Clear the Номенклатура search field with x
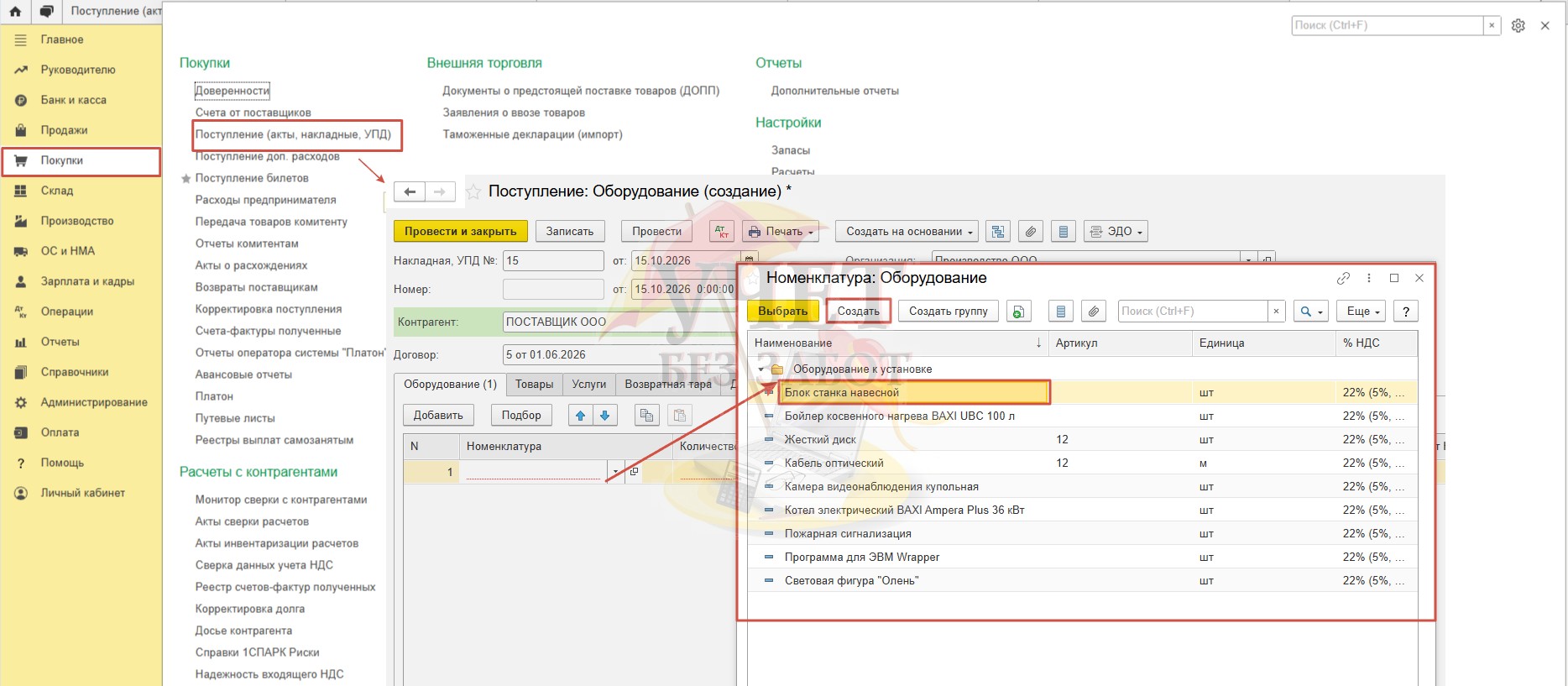This screenshot has height=686, width=1568. pos(1276,312)
